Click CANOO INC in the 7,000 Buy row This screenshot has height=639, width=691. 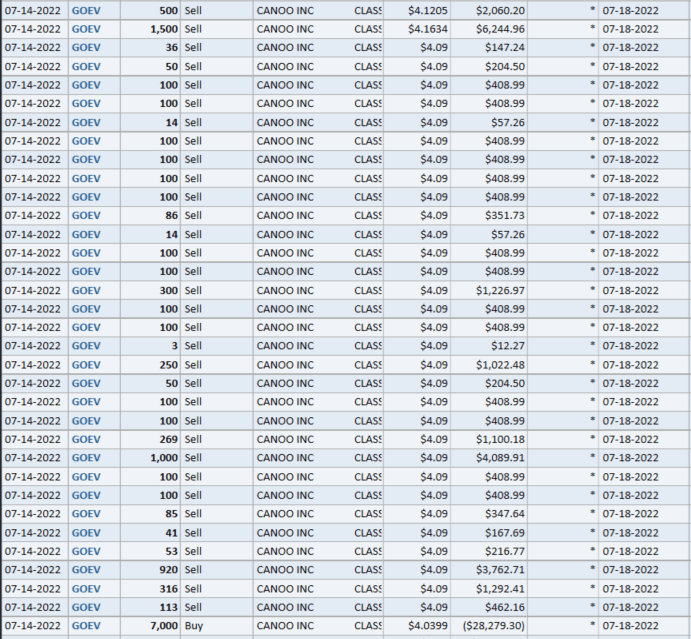(285, 626)
